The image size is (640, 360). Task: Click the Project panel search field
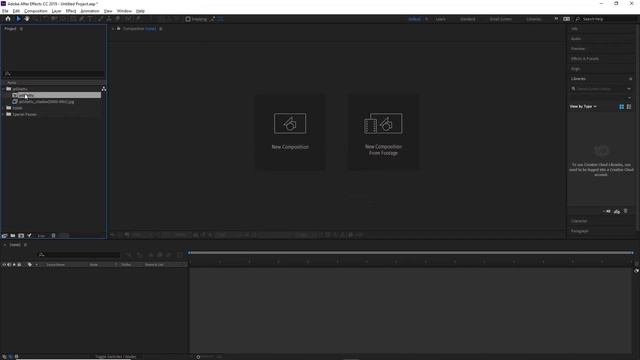click(54, 74)
